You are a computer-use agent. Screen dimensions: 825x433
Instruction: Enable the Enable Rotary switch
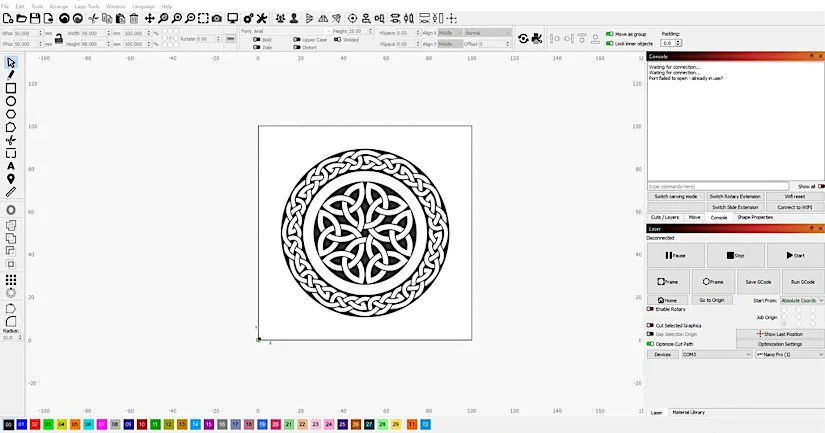tap(650, 309)
